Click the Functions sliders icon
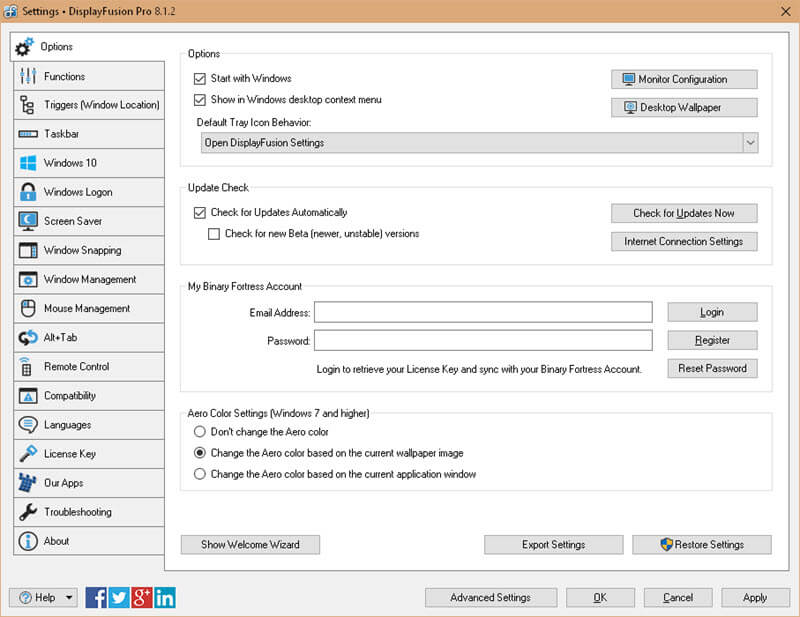Screen dimensions: 800x617 (x=28, y=76)
